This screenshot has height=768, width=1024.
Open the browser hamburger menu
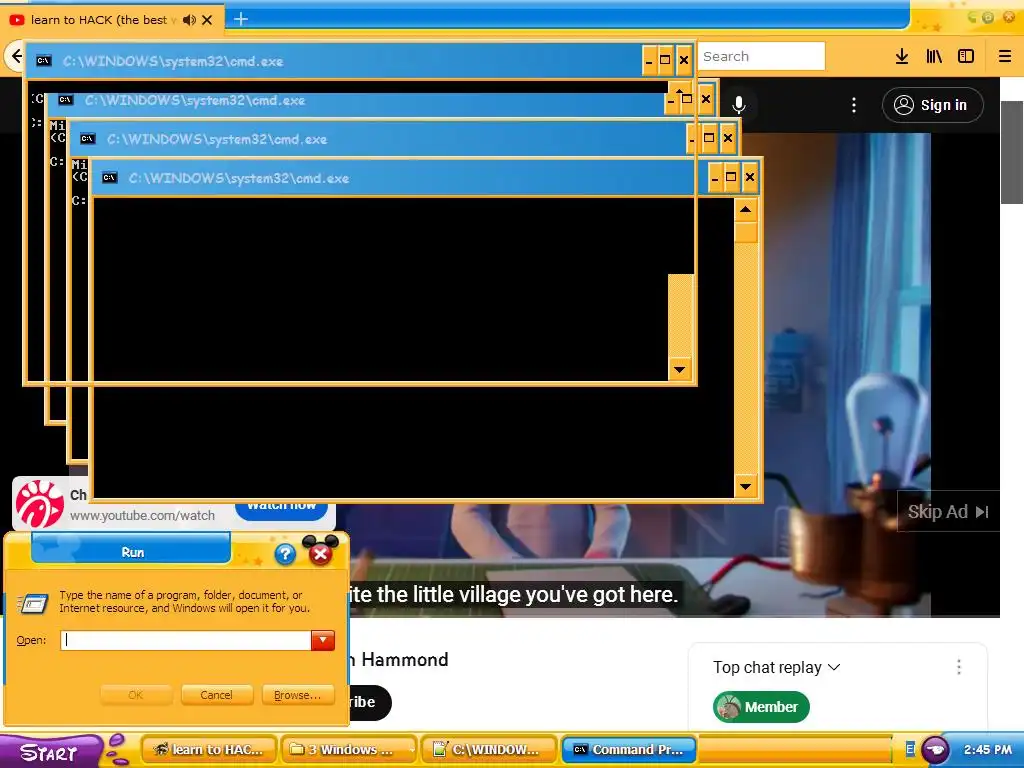click(x=1005, y=56)
